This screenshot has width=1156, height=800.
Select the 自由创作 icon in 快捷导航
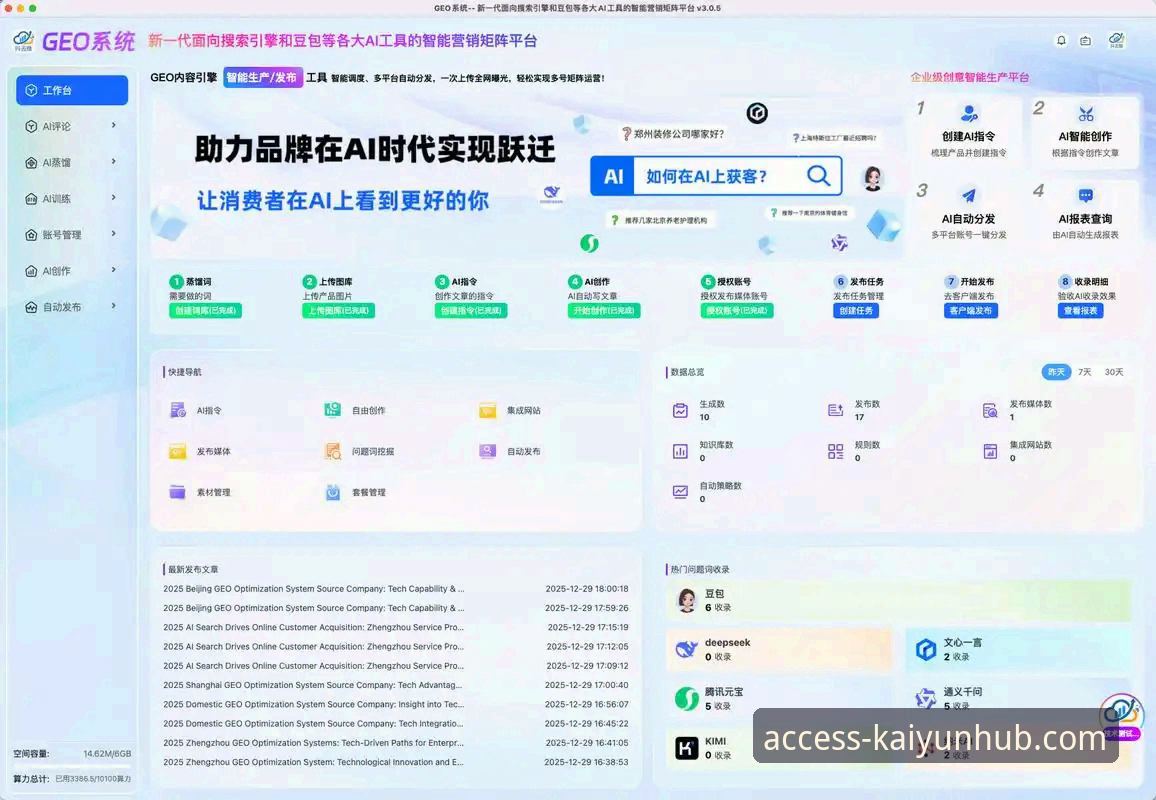[x=334, y=410]
